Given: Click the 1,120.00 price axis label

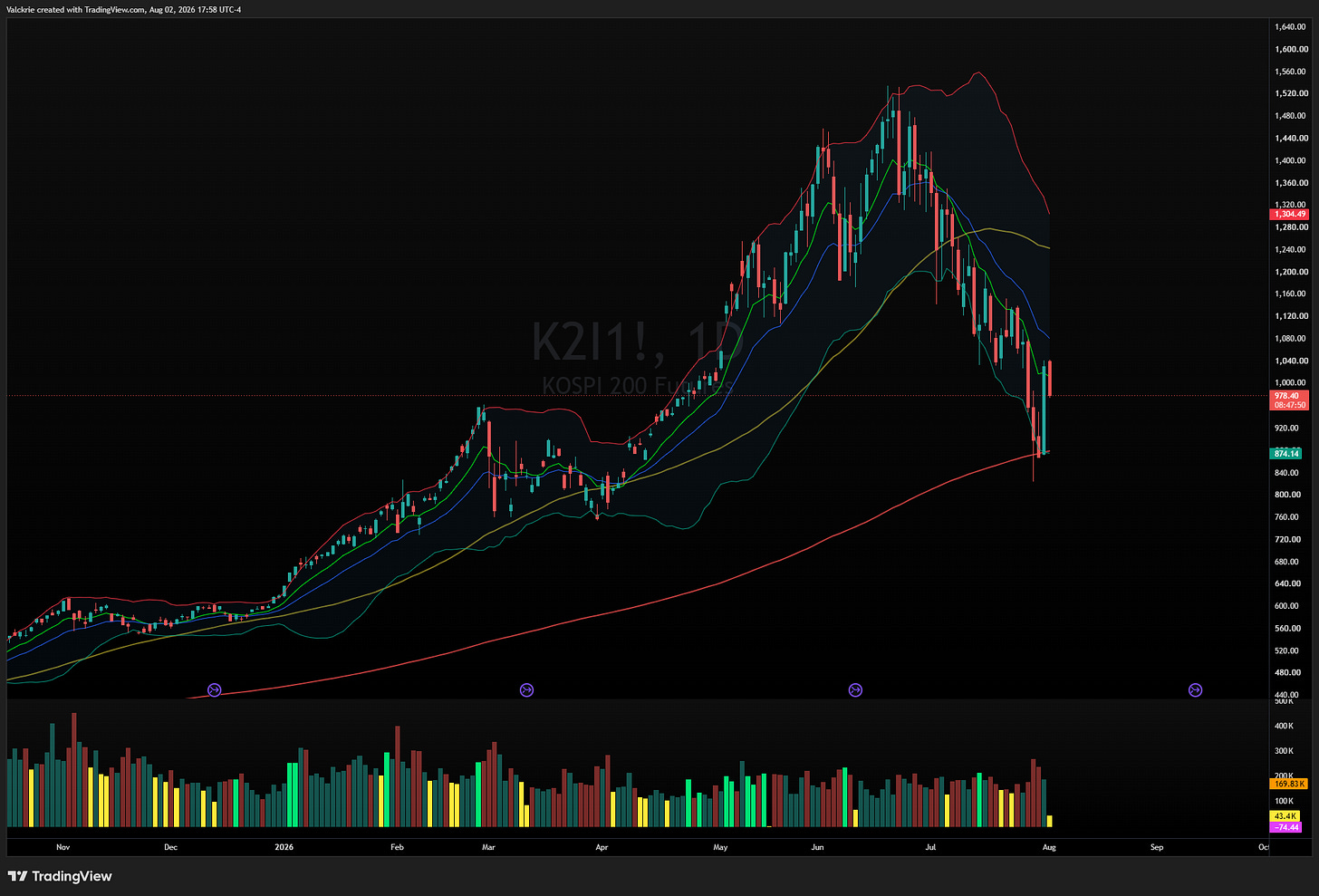Looking at the screenshot, I should point(1290,316).
